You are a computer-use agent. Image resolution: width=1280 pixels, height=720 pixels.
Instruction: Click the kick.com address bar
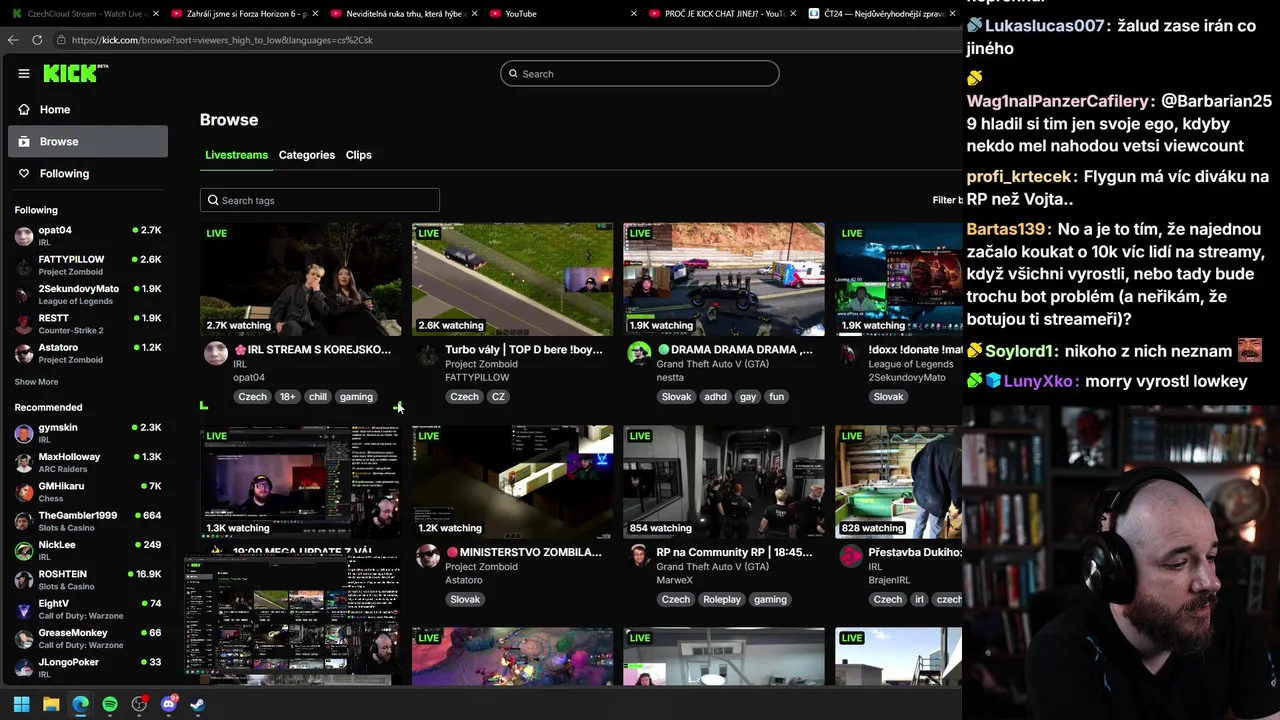pos(505,40)
